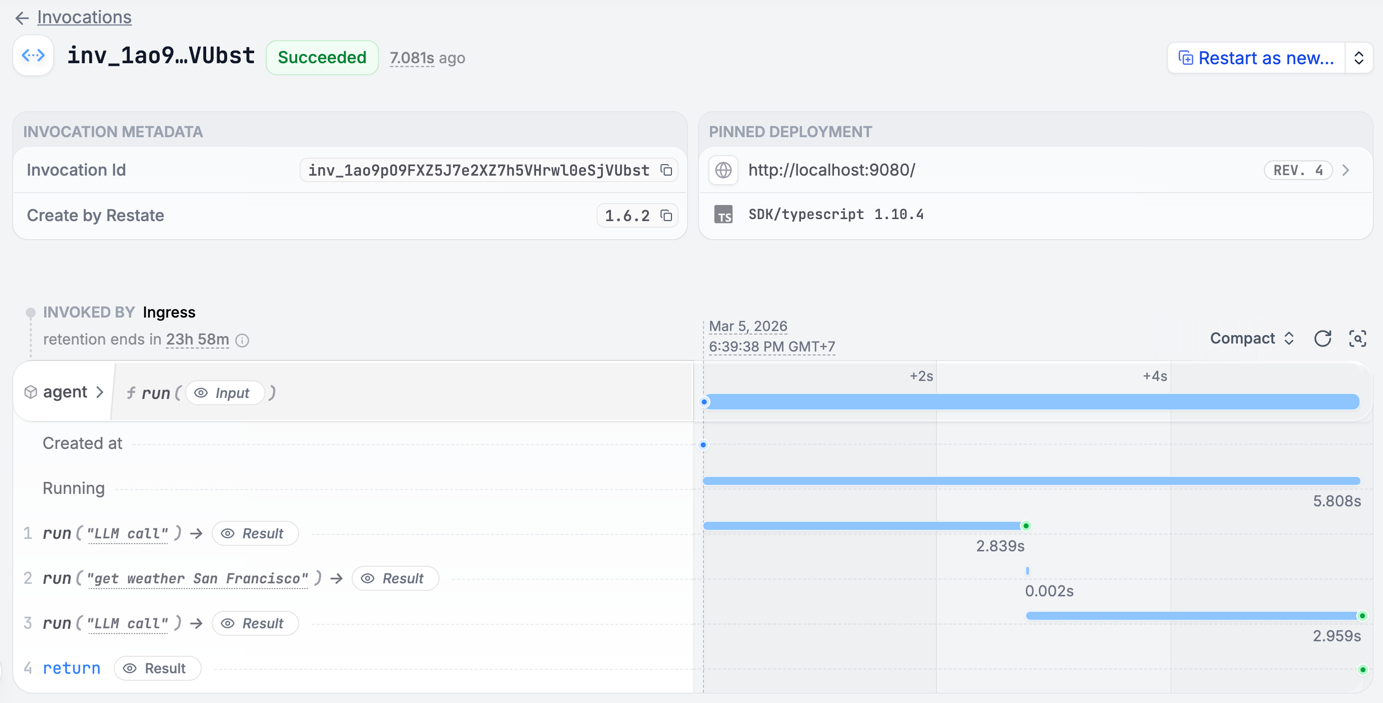The height and width of the screenshot is (703, 1383).
Task: Open the Invocations breadcrumb link
Action: (x=84, y=17)
